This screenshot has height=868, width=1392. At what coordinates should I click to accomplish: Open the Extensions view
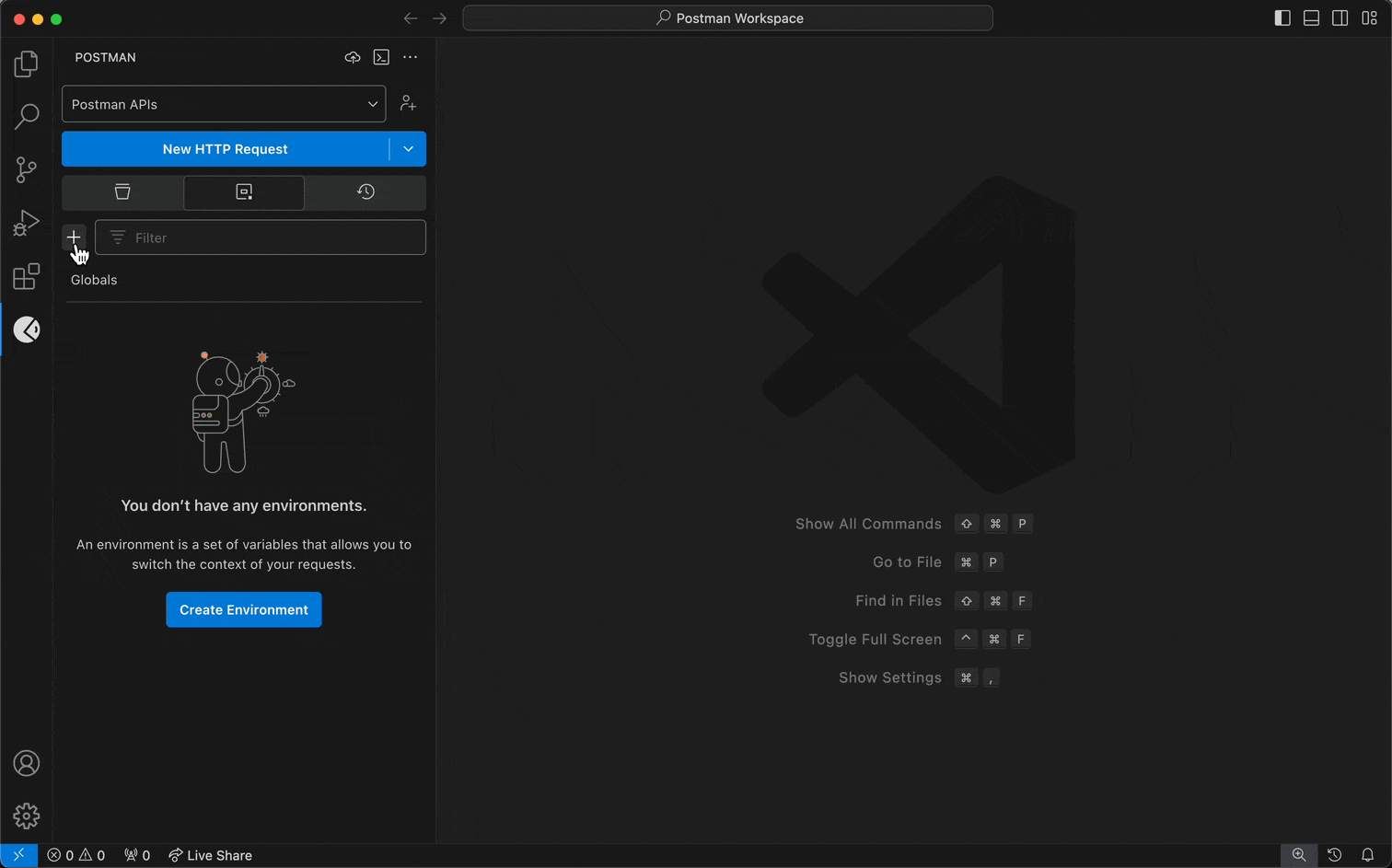[27, 275]
